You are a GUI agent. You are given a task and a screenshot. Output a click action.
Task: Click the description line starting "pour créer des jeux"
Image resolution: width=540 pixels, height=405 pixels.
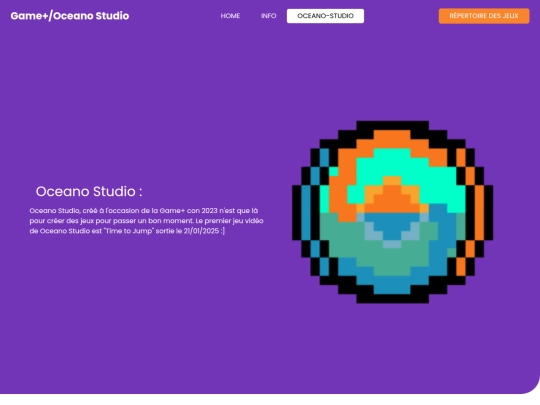[x=146, y=221]
